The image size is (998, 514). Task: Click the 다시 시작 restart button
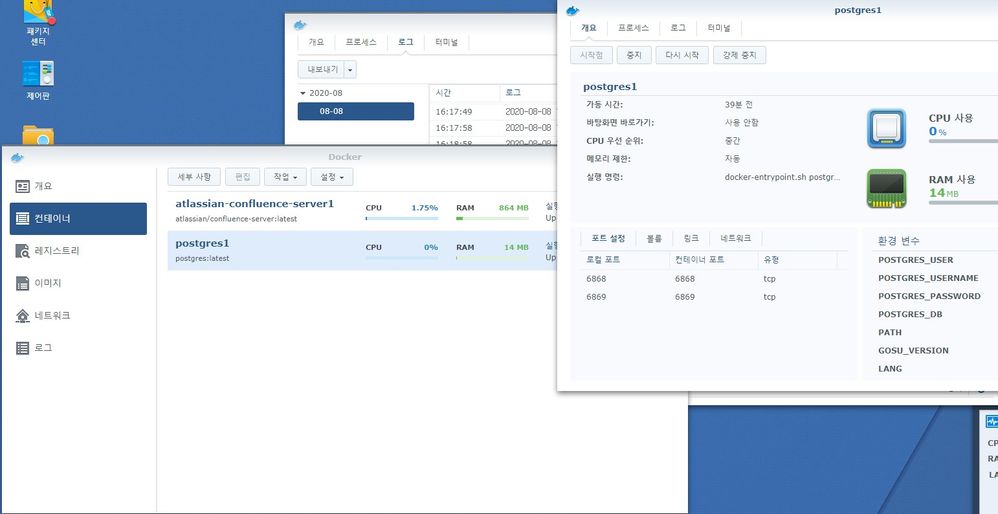click(682, 55)
